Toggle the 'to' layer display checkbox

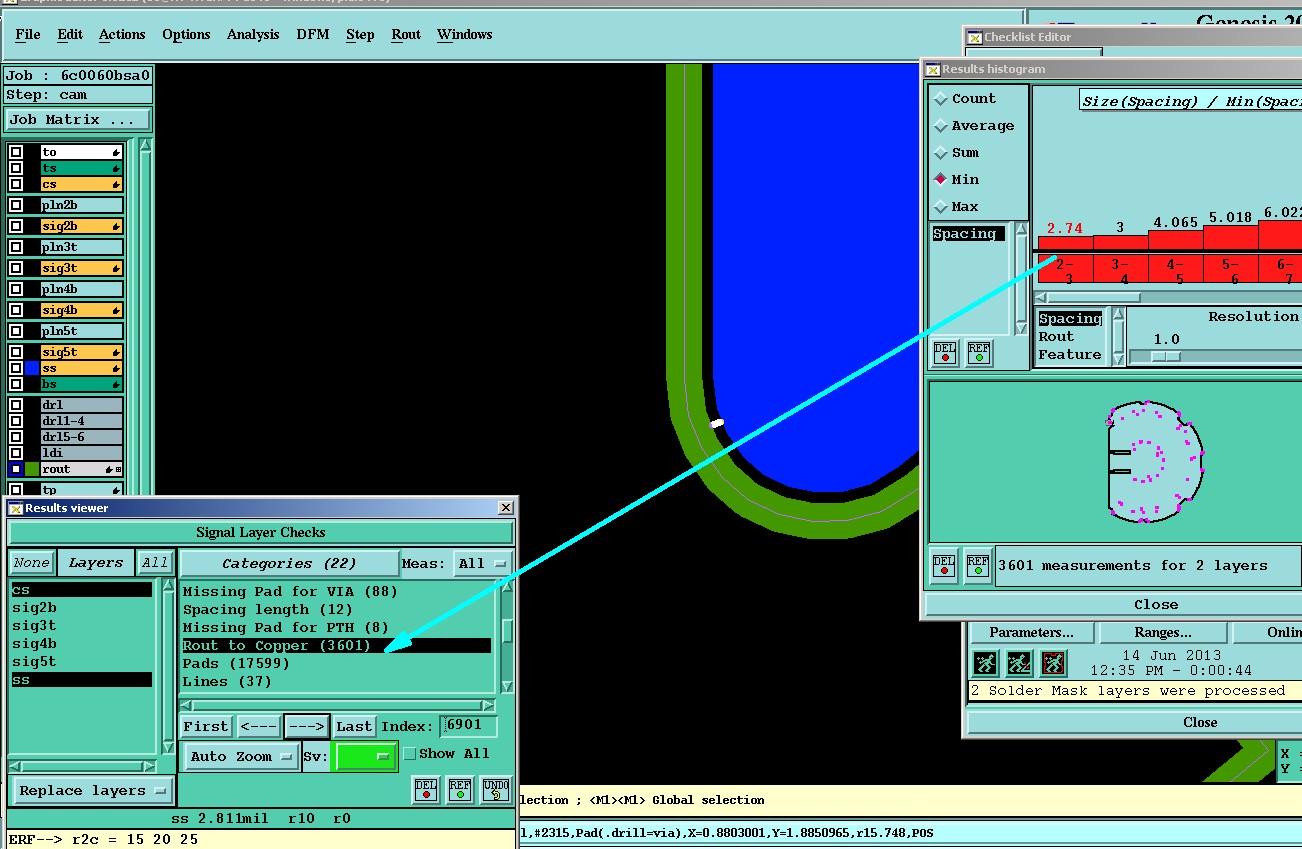pyautogui.click(x=16, y=152)
